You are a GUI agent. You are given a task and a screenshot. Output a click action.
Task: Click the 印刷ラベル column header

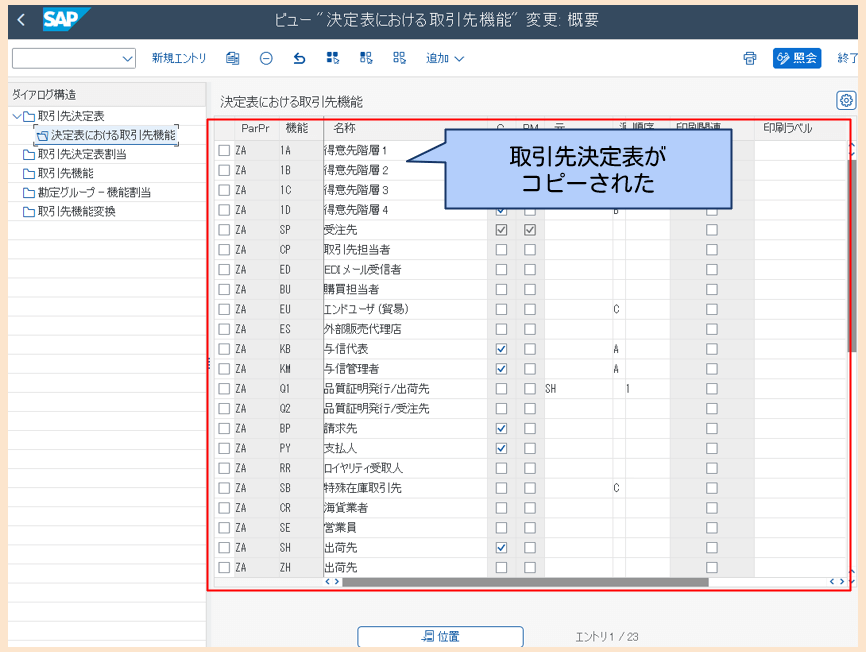click(x=788, y=128)
